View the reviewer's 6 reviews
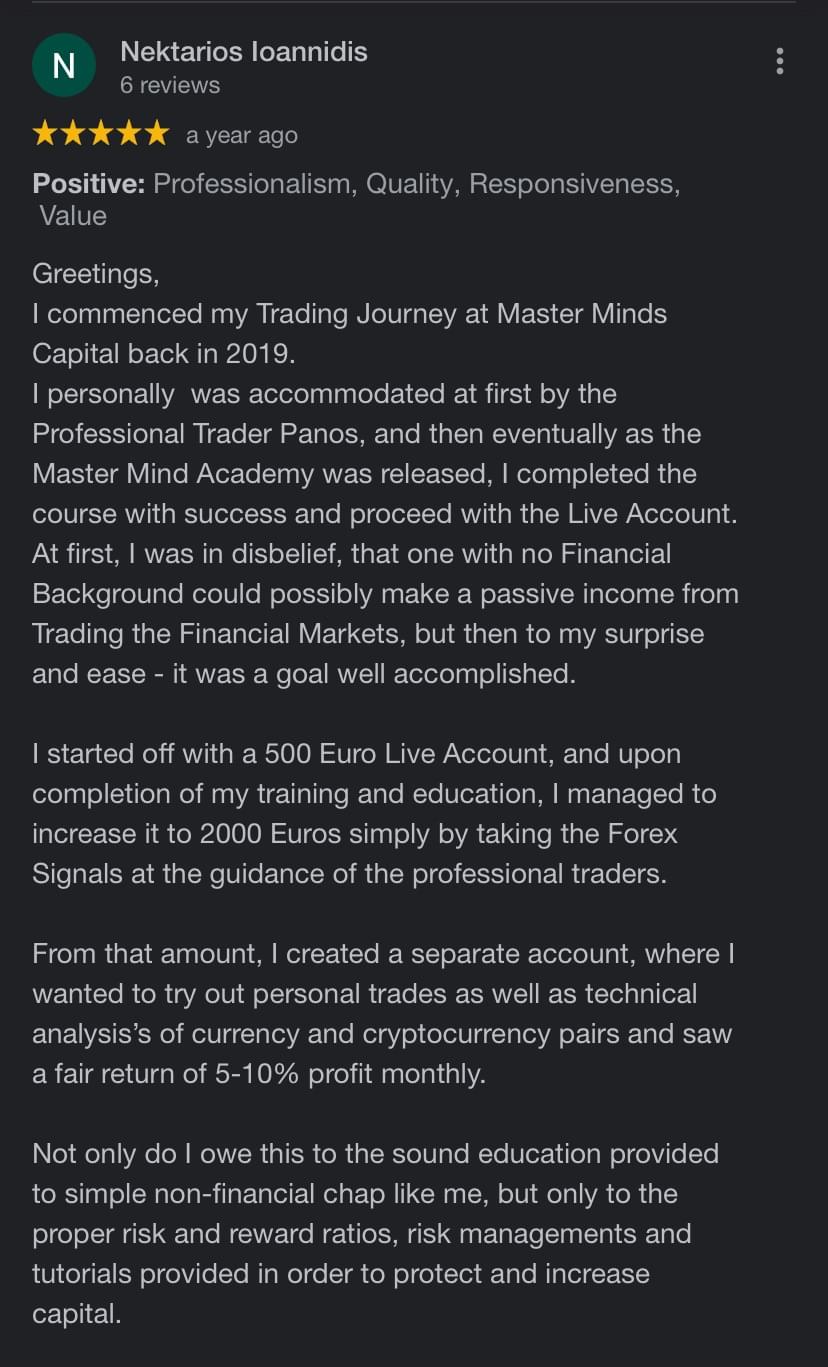Screen dimensions: 828x1367 pos(170,86)
